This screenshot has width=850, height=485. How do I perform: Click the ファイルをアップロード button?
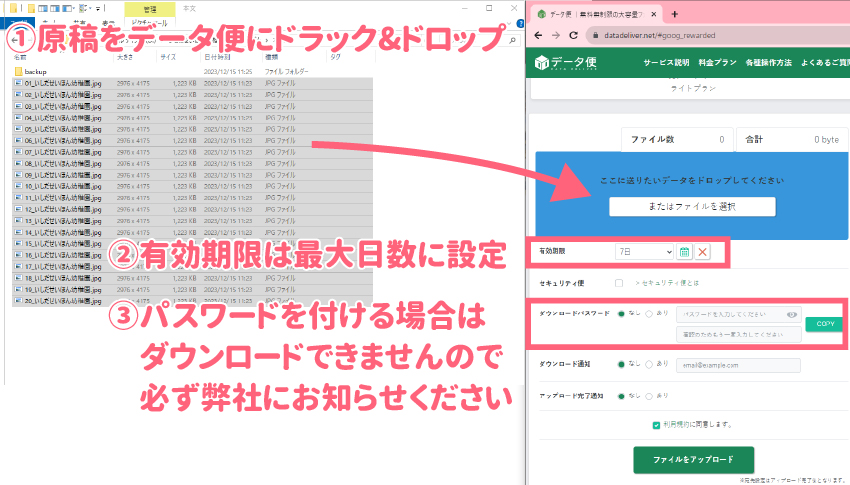tap(693, 460)
